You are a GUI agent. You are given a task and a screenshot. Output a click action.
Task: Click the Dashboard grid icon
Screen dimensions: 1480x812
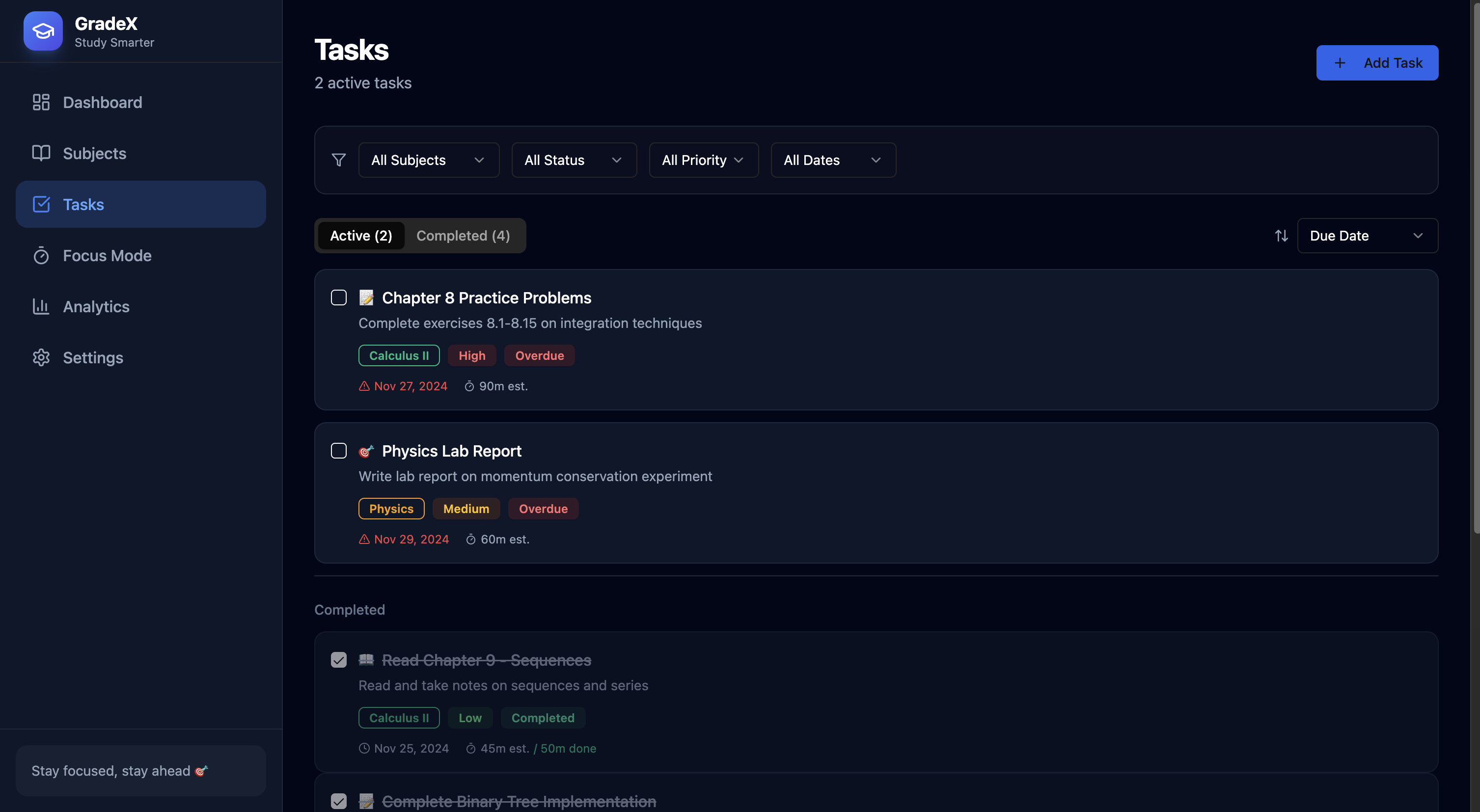(x=41, y=102)
